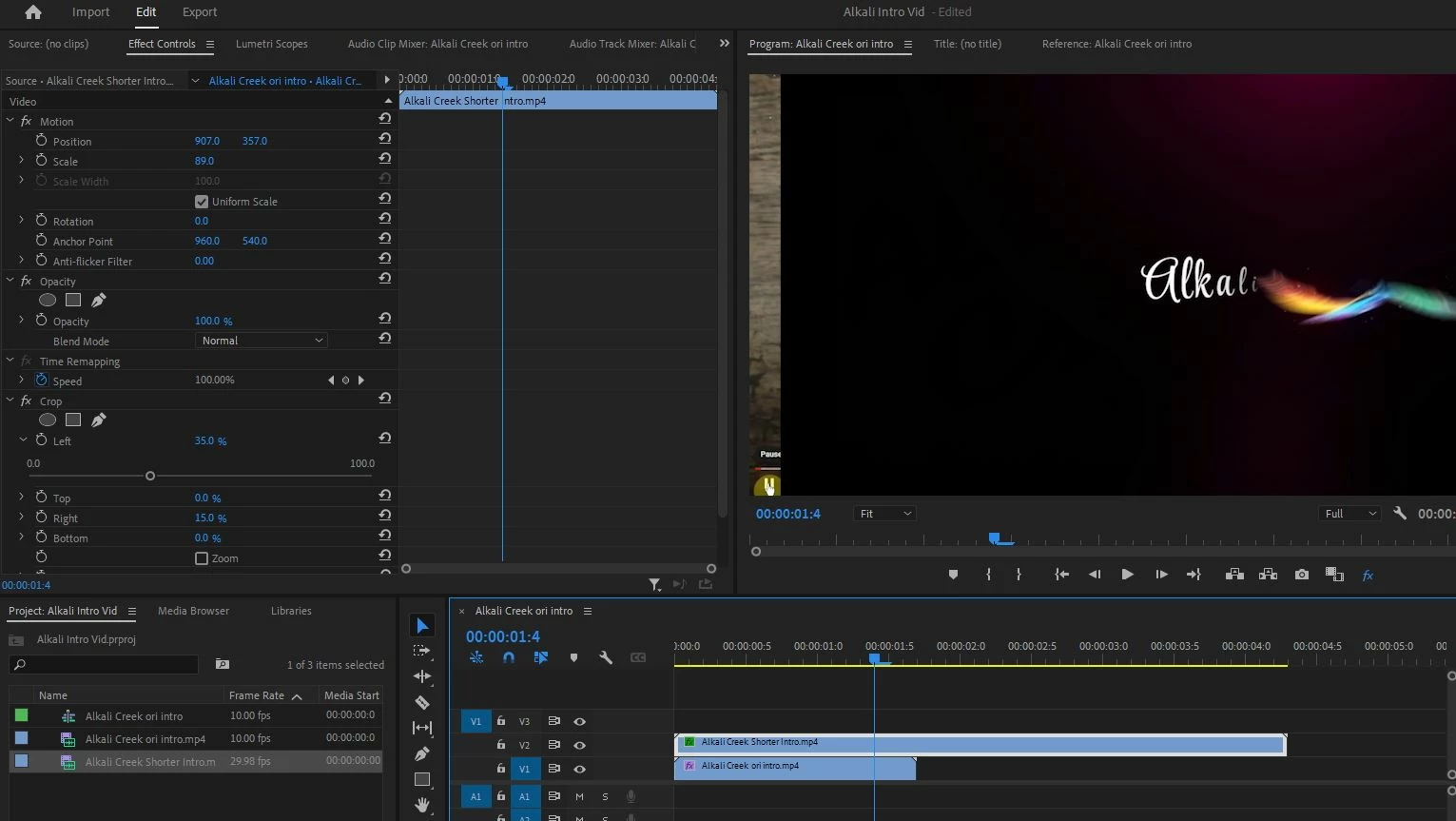1456x821 pixels.
Task: Adjust Crop Left slider handle
Action: coord(149,476)
